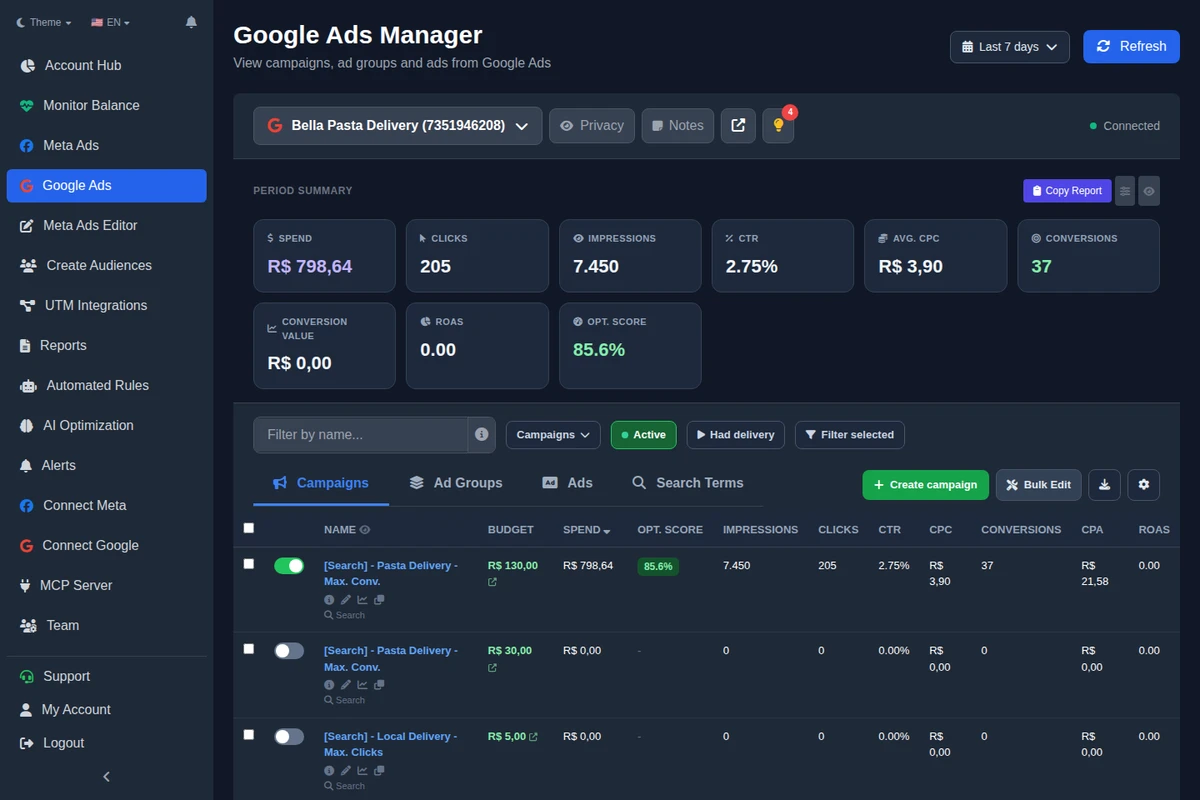
Task: Open the chart icon for the Local Delivery campaign
Action: [362, 771]
